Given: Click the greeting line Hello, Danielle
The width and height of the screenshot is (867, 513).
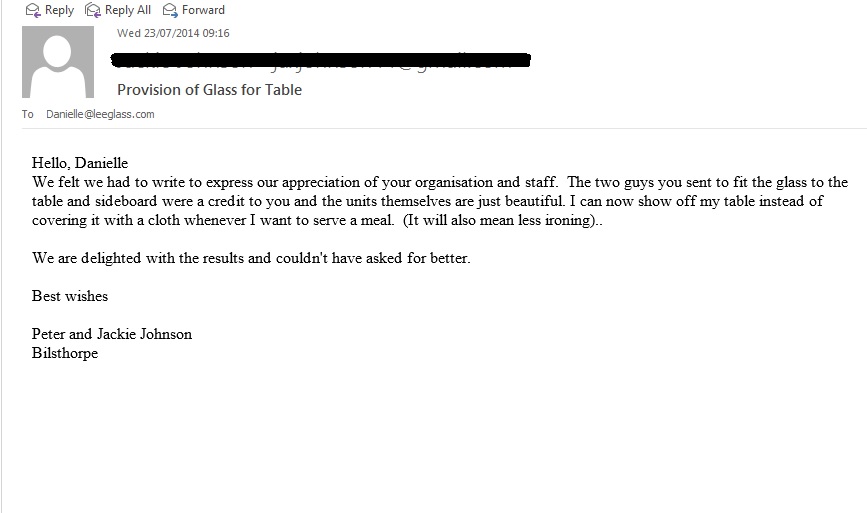Looking at the screenshot, I should (x=80, y=164).
